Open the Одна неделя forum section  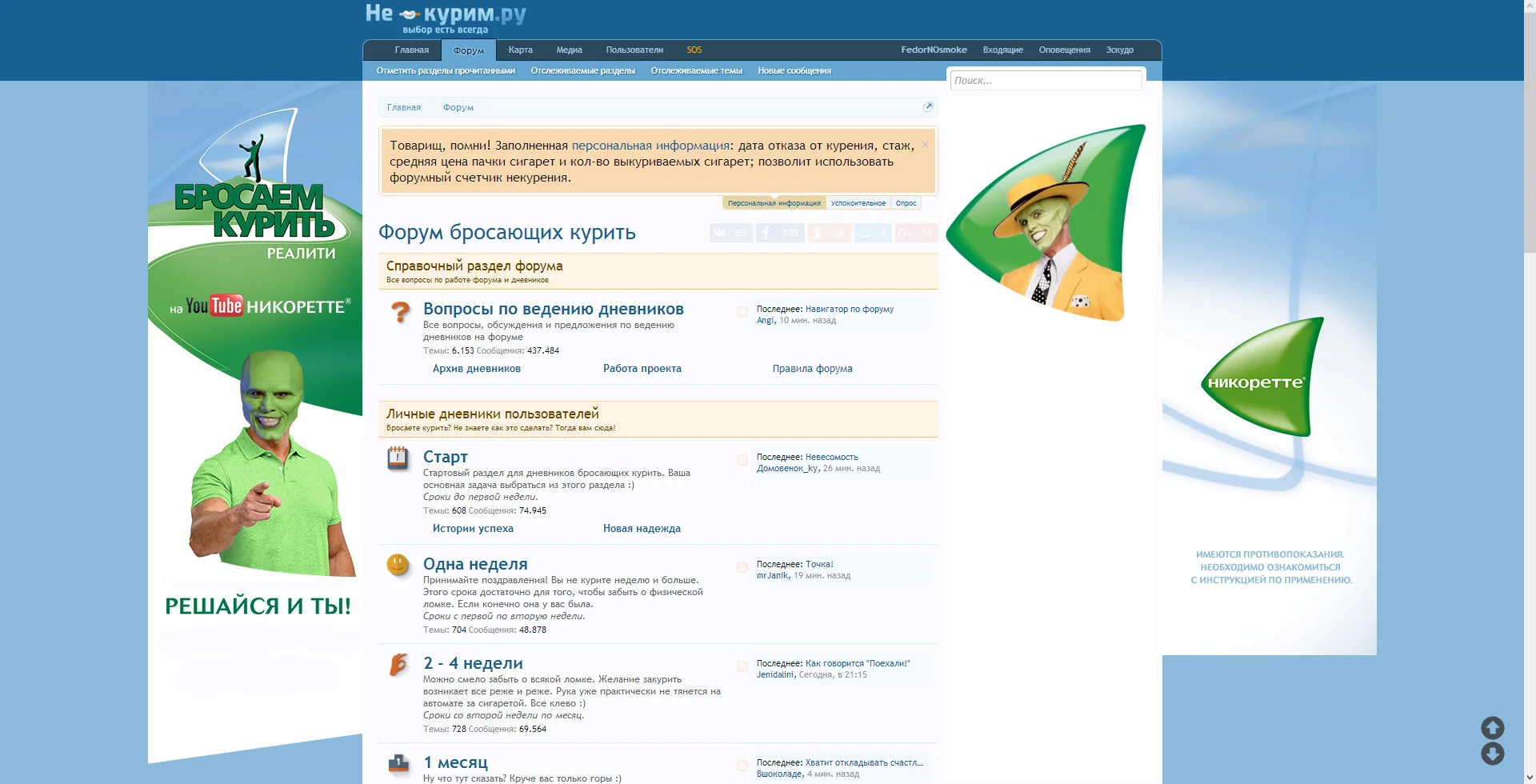point(475,564)
